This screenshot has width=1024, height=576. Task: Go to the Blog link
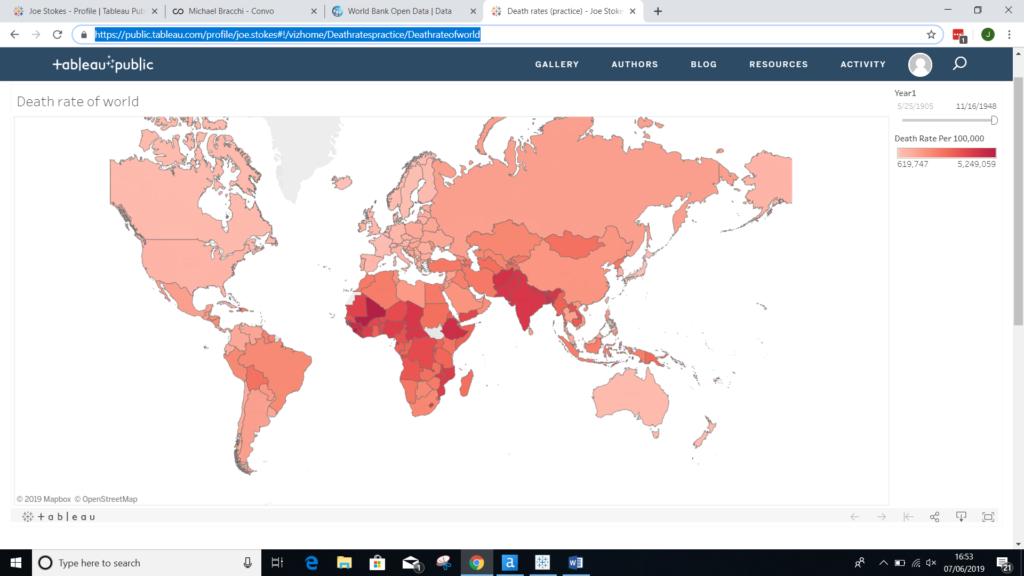point(704,64)
